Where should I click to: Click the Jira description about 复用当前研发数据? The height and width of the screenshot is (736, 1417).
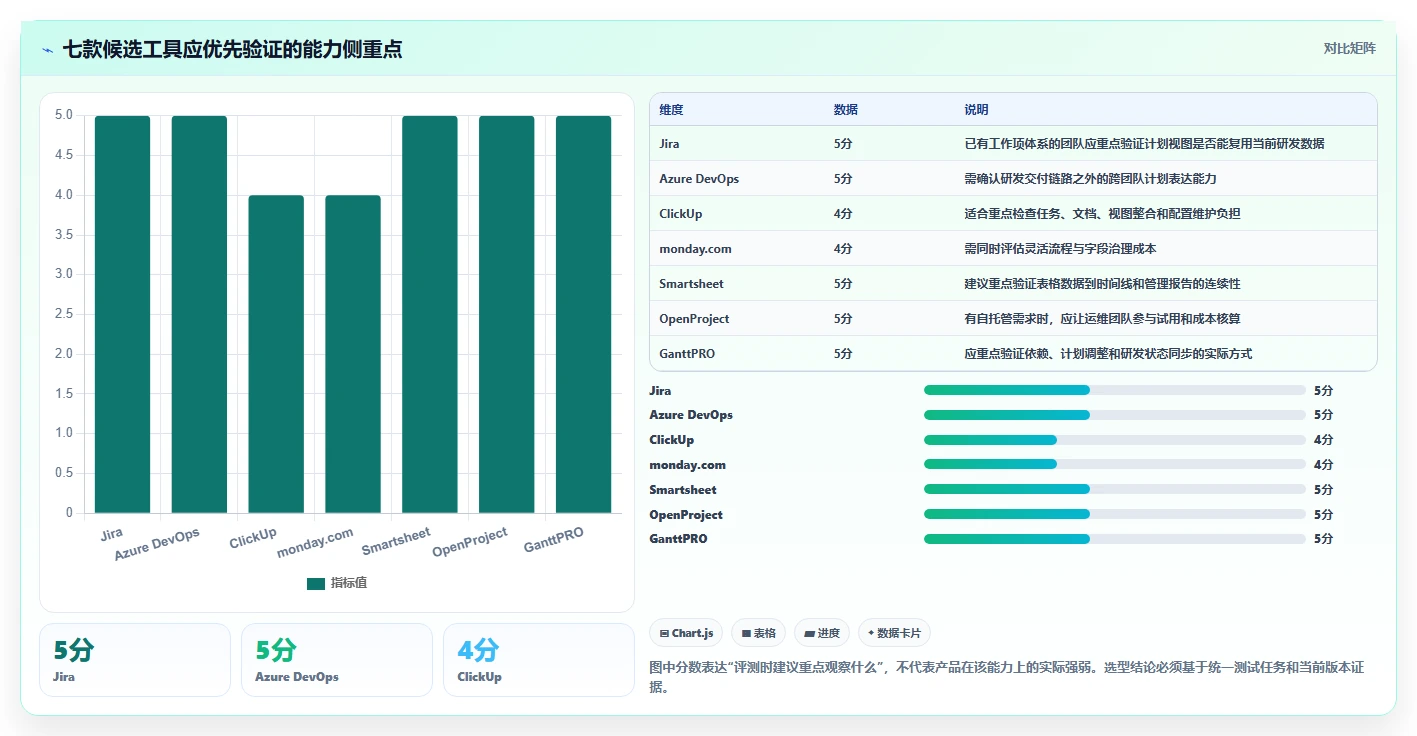1144,144
